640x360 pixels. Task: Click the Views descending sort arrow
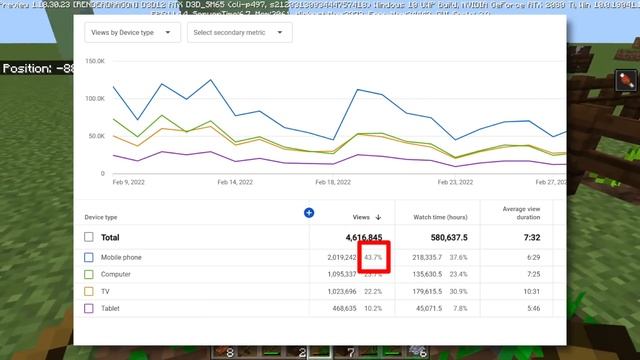click(x=378, y=217)
